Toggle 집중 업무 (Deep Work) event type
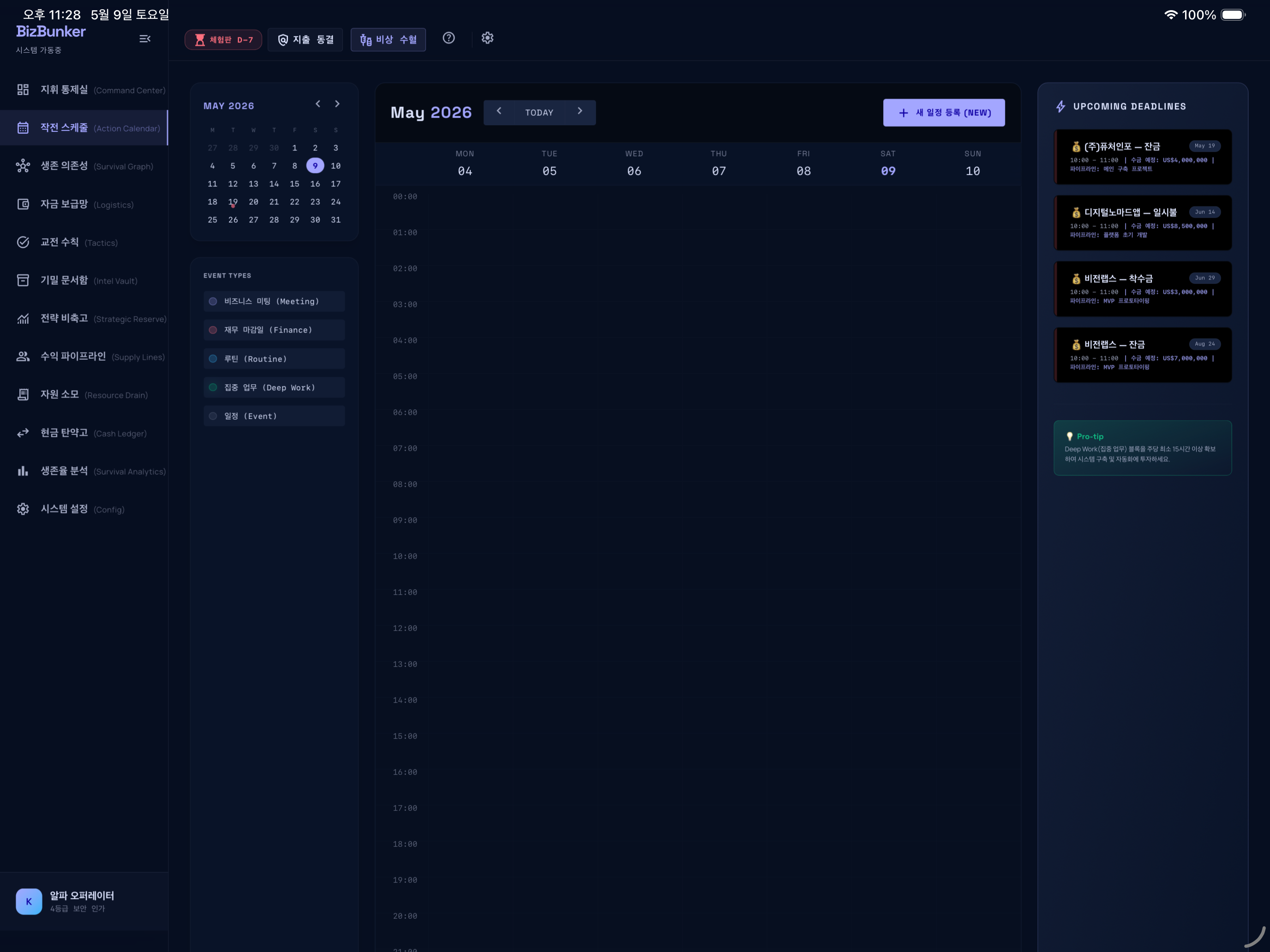Viewport: 1270px width, 952px height. [274, 387]
